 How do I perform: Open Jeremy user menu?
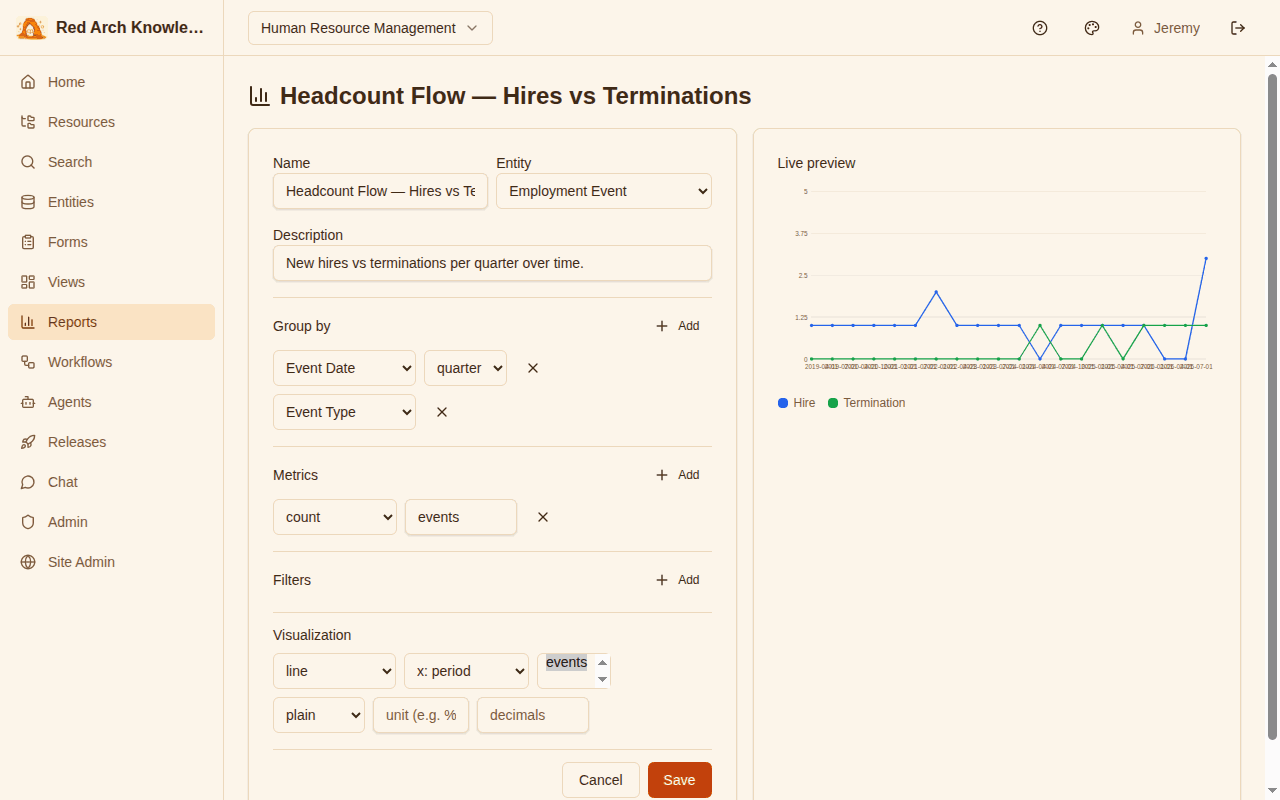[x=1165, y=28]
